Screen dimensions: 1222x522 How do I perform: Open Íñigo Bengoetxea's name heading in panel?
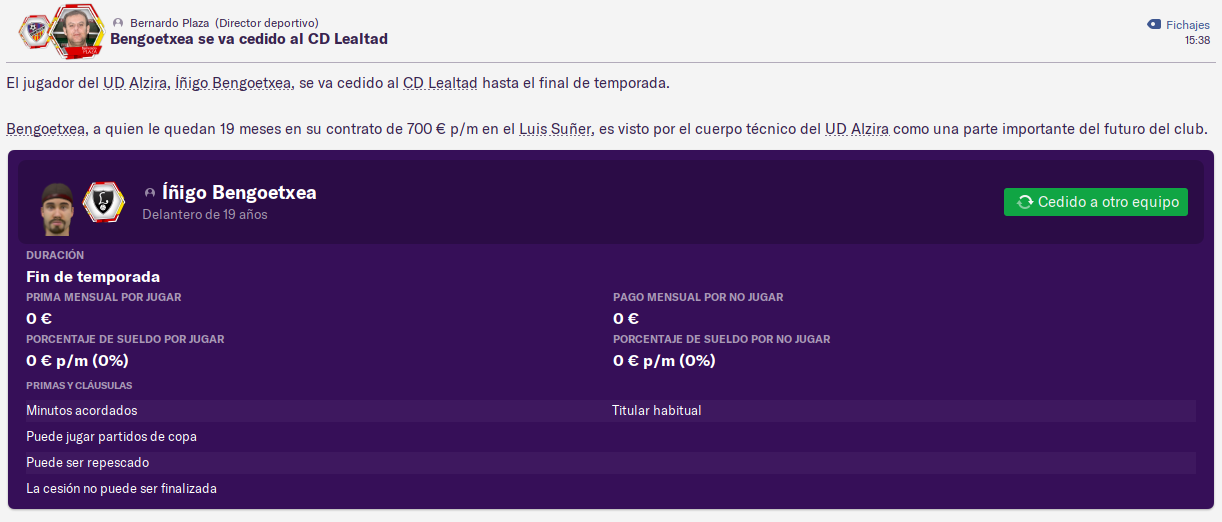pos(239,193)
